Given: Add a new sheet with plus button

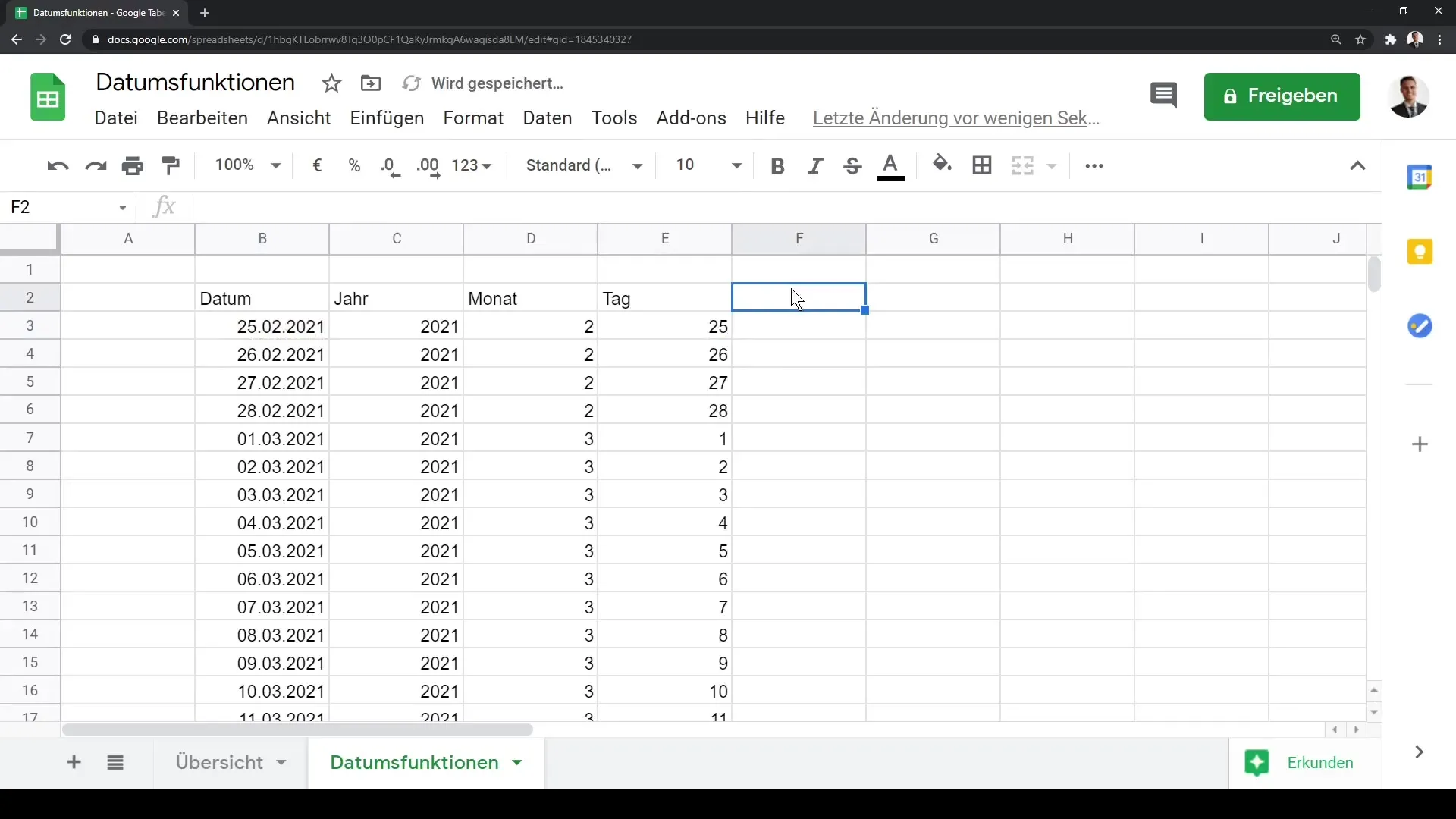Looking at the screenshot, I should [x=74, y=763].
